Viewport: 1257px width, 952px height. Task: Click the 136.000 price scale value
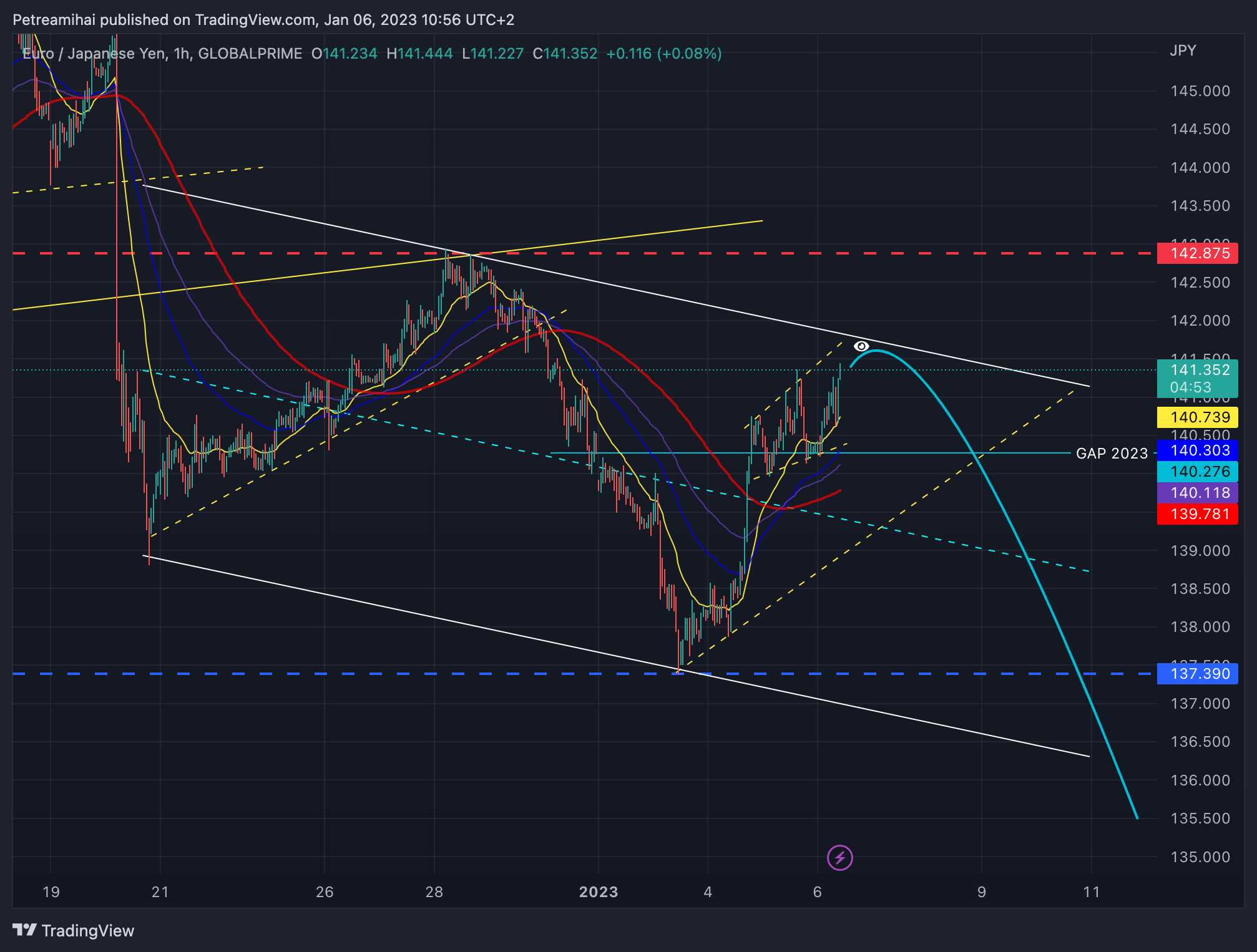[1200, 780]
